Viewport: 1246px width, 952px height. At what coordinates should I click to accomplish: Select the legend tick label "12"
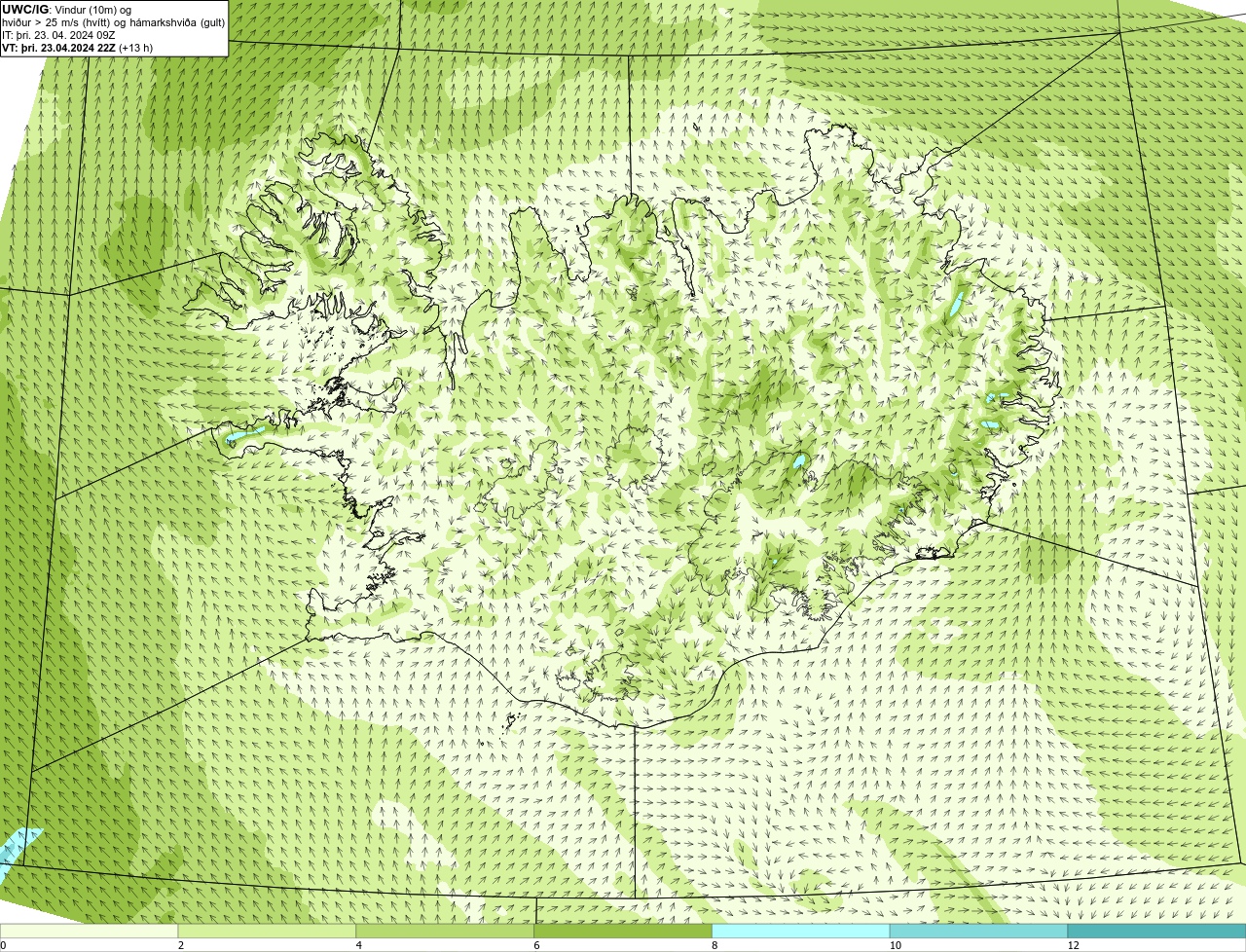click(1073, 945)
